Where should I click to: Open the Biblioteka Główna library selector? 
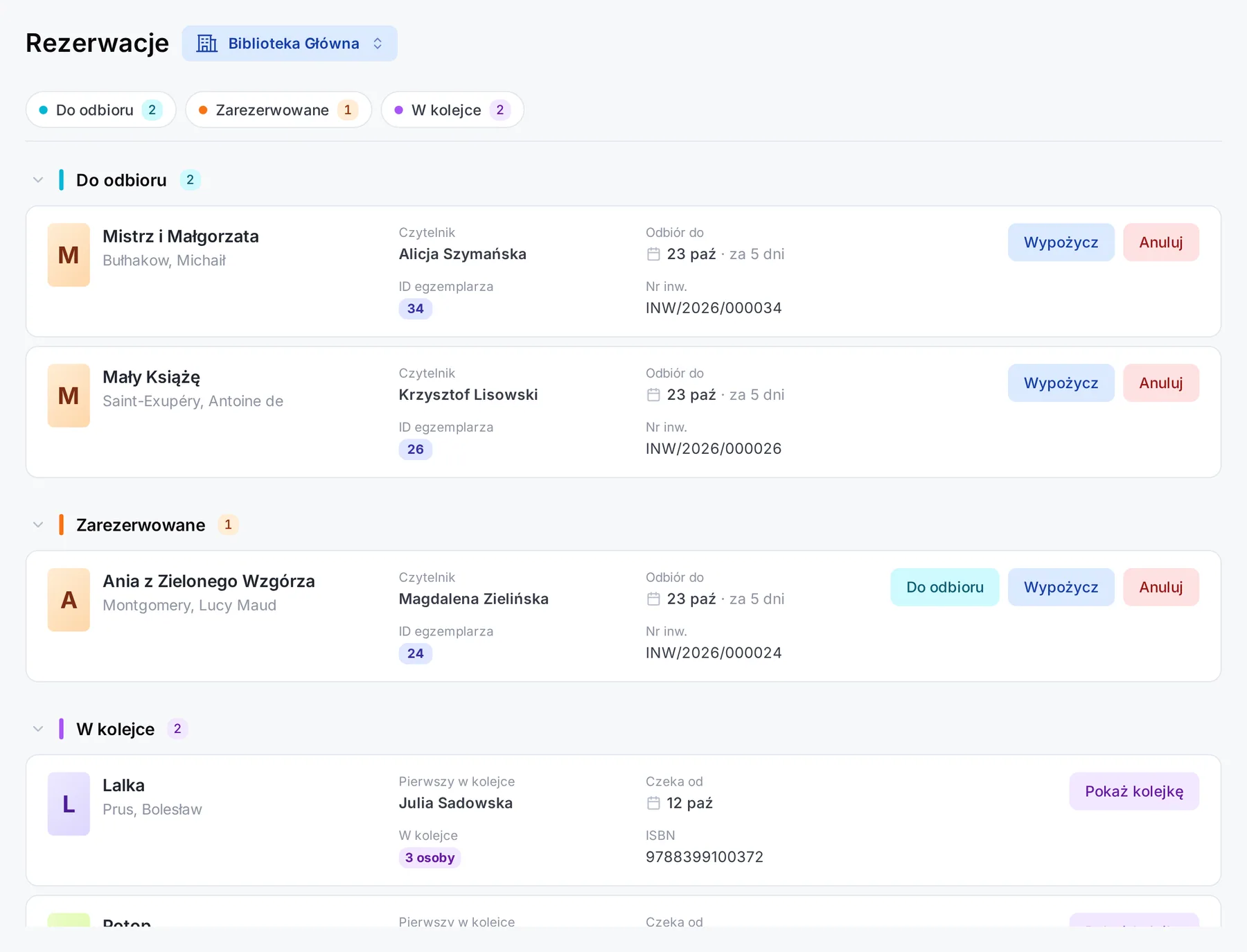[x=290, y=44]
